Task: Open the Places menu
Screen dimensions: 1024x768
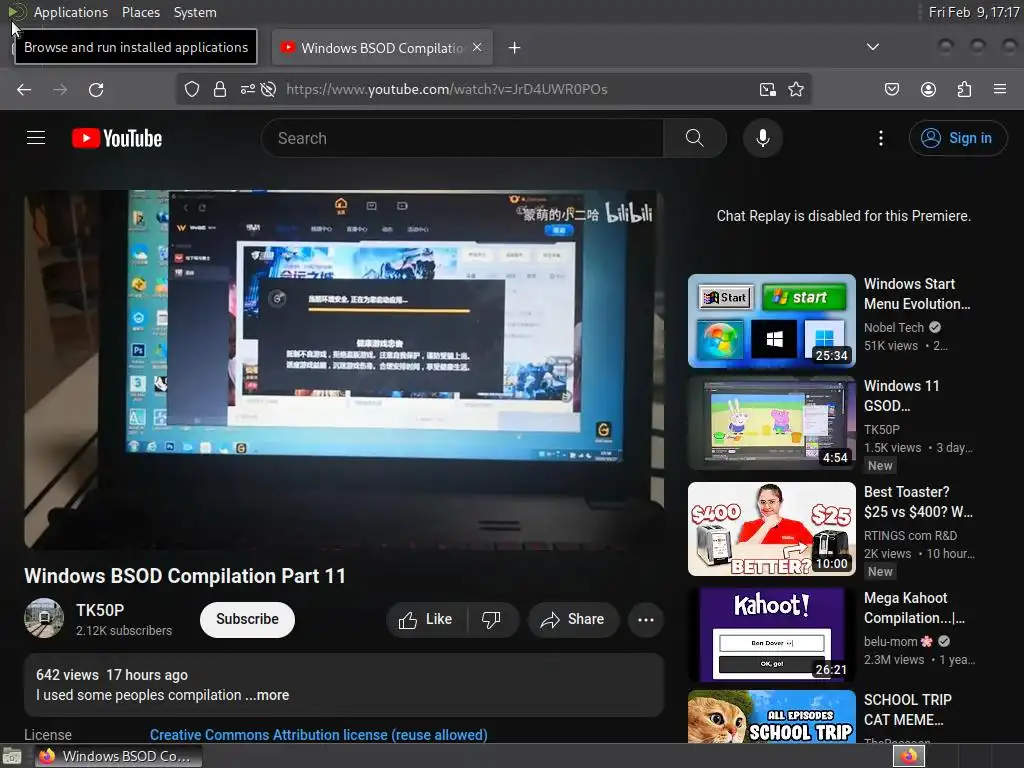Action: point(141,12)
